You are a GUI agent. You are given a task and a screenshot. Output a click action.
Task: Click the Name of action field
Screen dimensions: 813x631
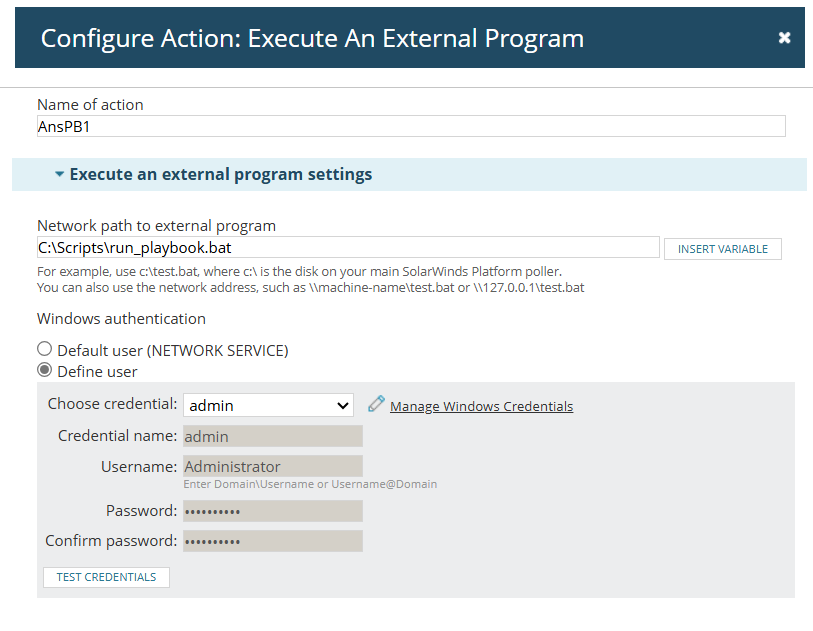[x=411, y=127]
